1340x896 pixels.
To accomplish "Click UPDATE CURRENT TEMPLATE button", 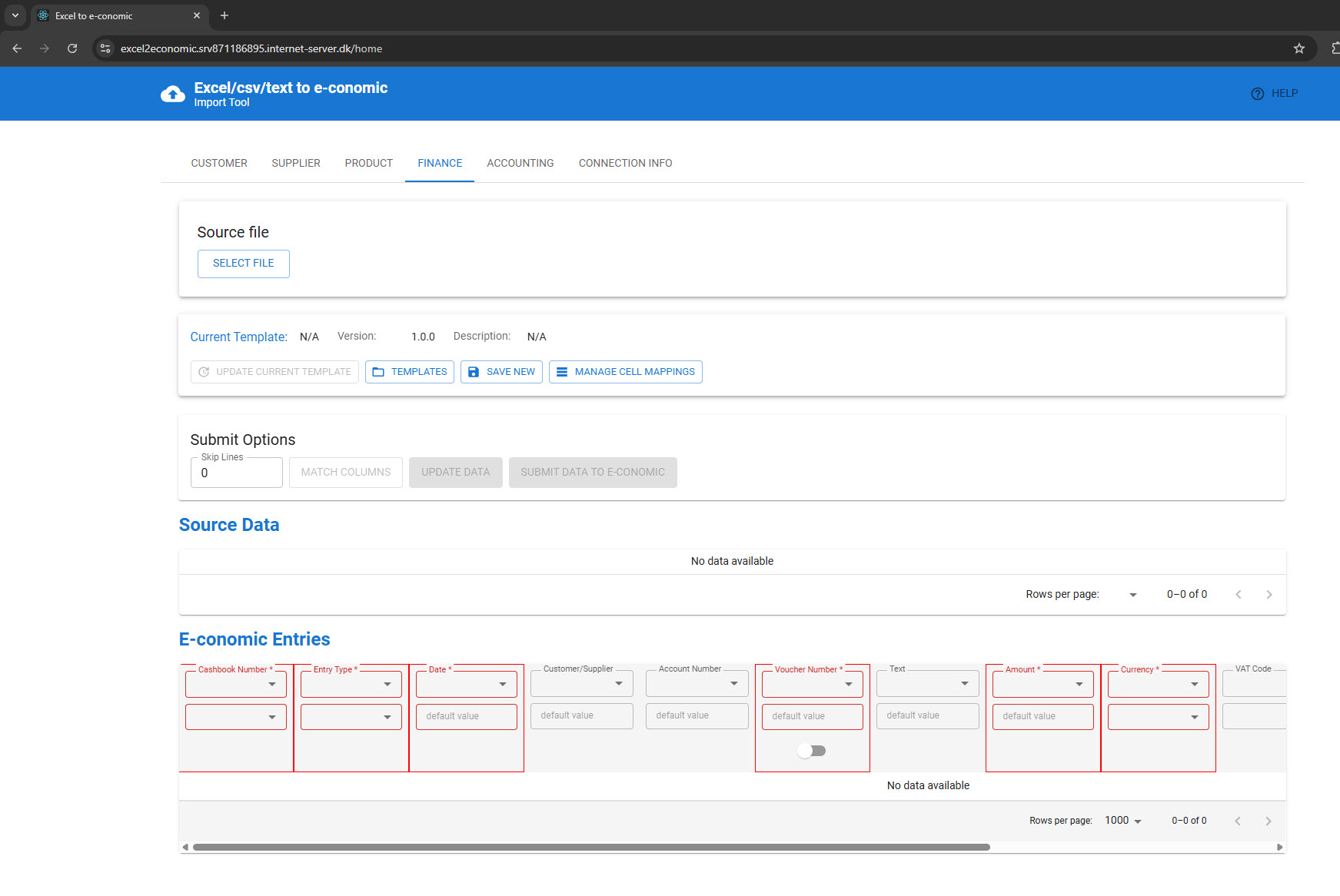I will click(274, 372).
